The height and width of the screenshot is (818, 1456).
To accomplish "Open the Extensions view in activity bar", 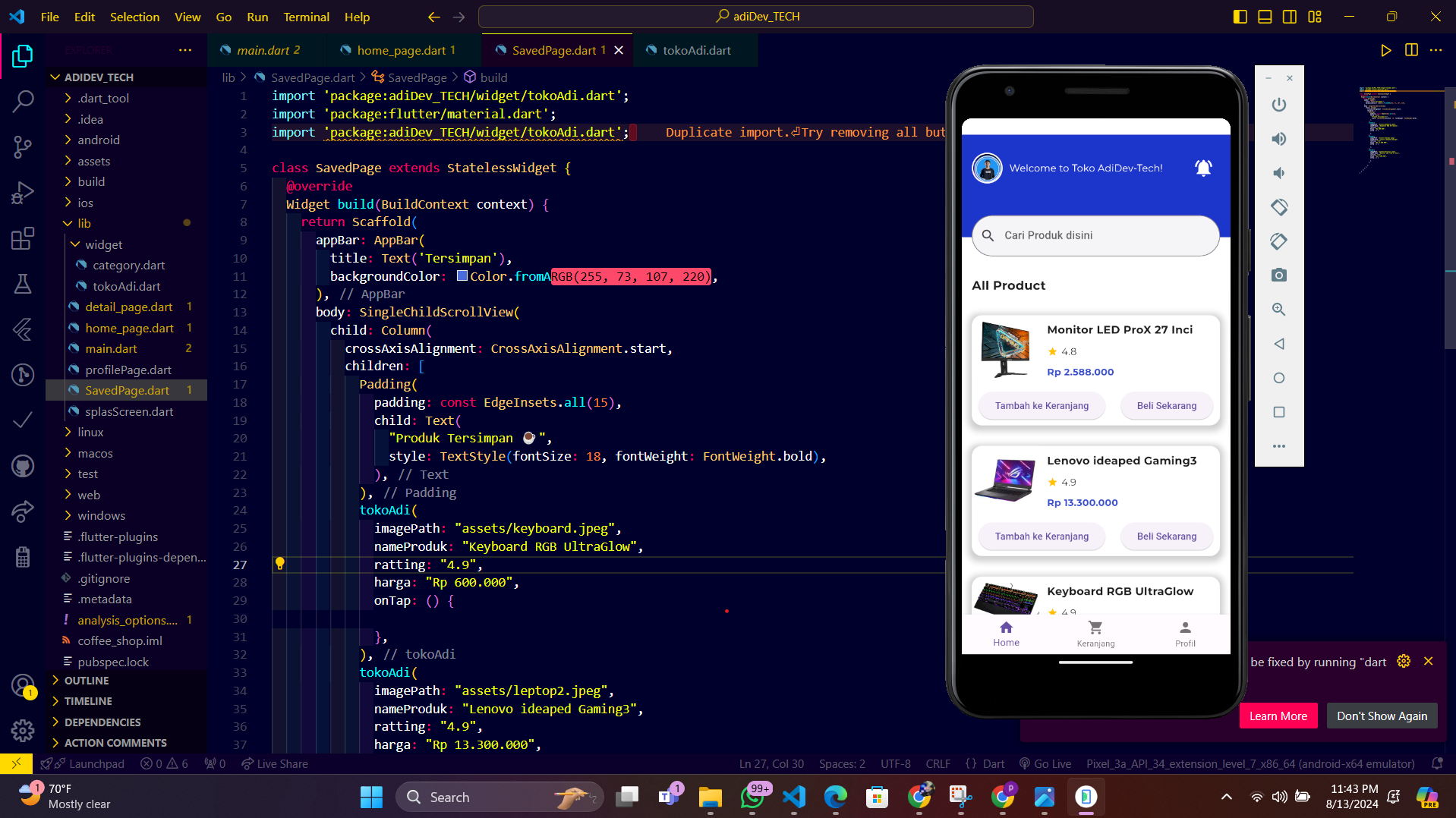I will coord(23,239).
